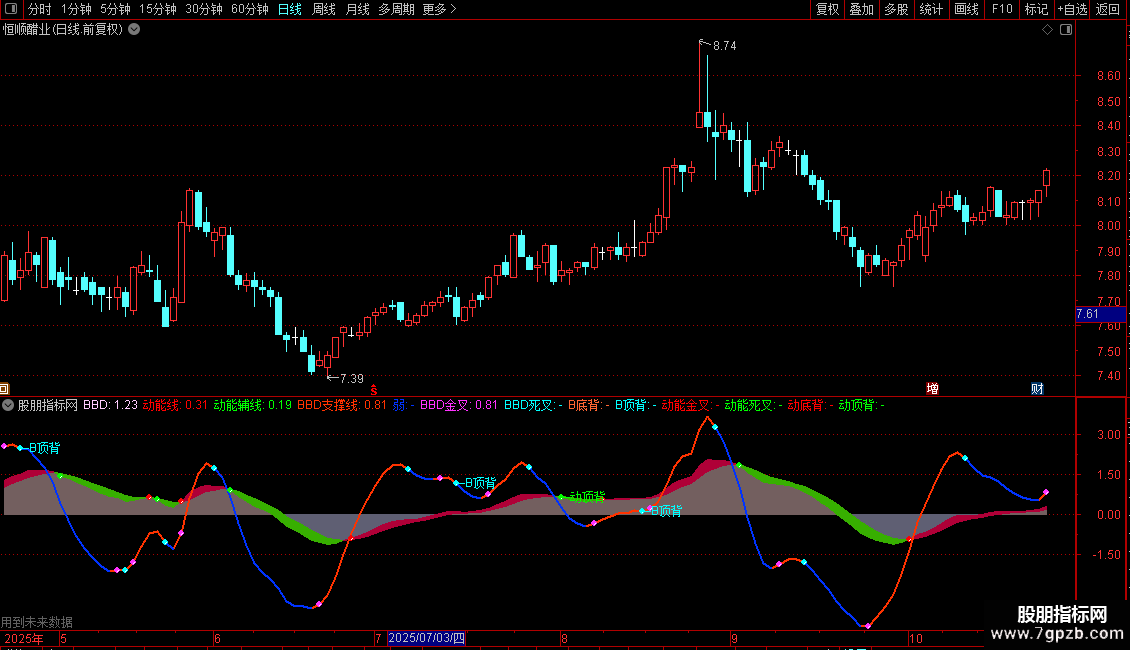Click the small square icon at chart bottom-left
The height and width of the screenshot is (650, 1130).
4,388
